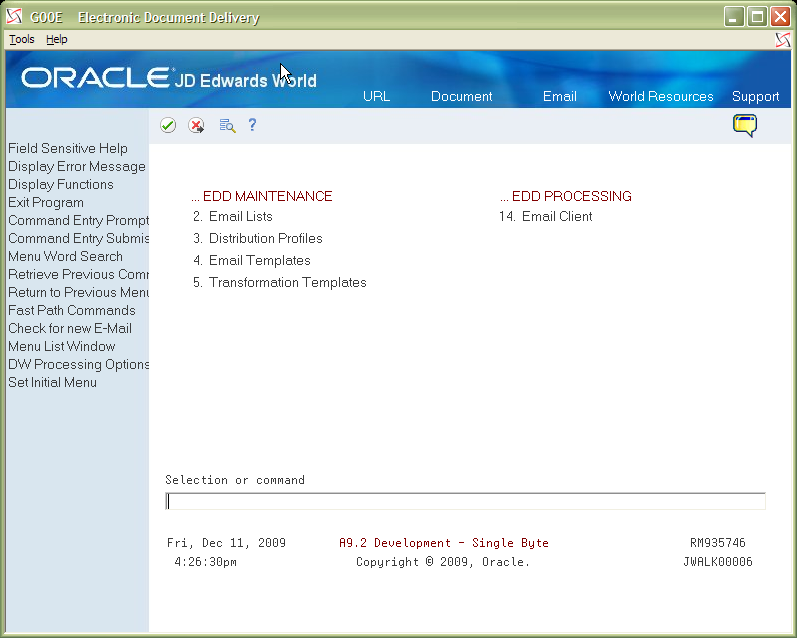Click the Selection or command input field

tap(465, 501)
